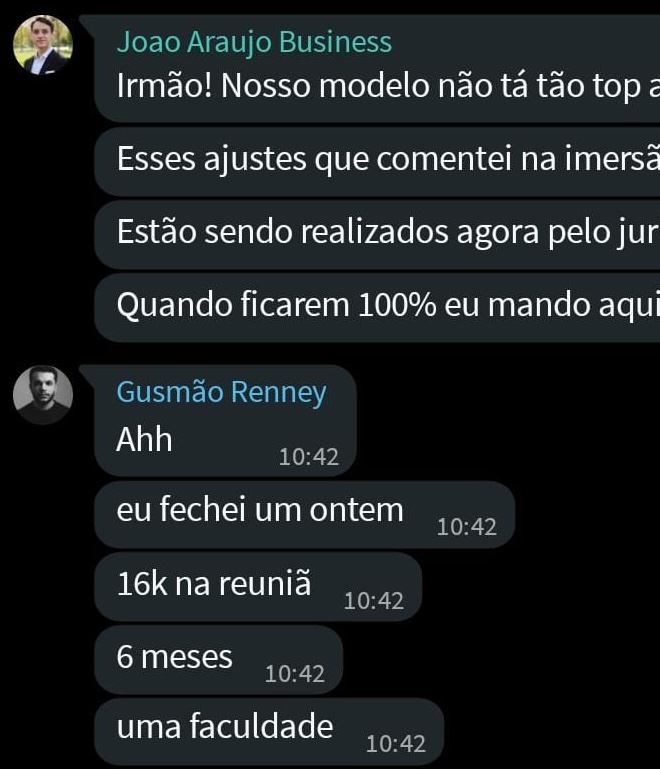Select the 'eu fechei um ontem' message
The image size is (660, 769).
coord(305,514)
